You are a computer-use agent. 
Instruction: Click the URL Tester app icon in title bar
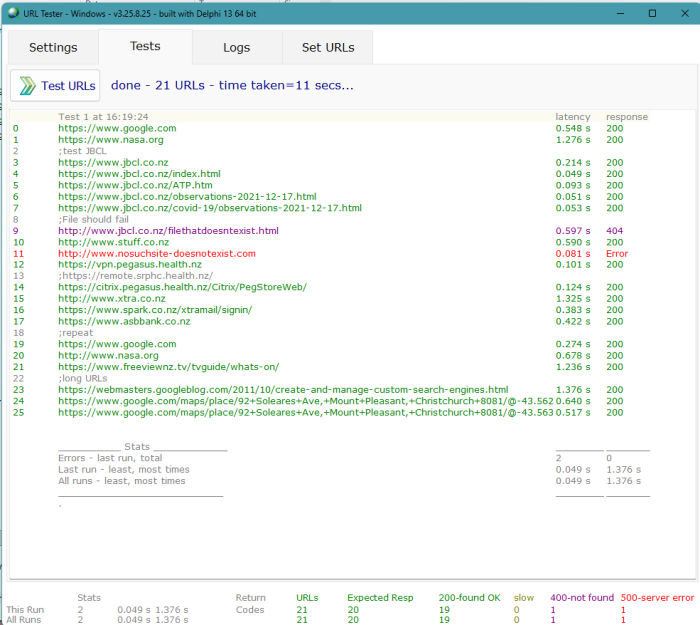tap(13, 14)
